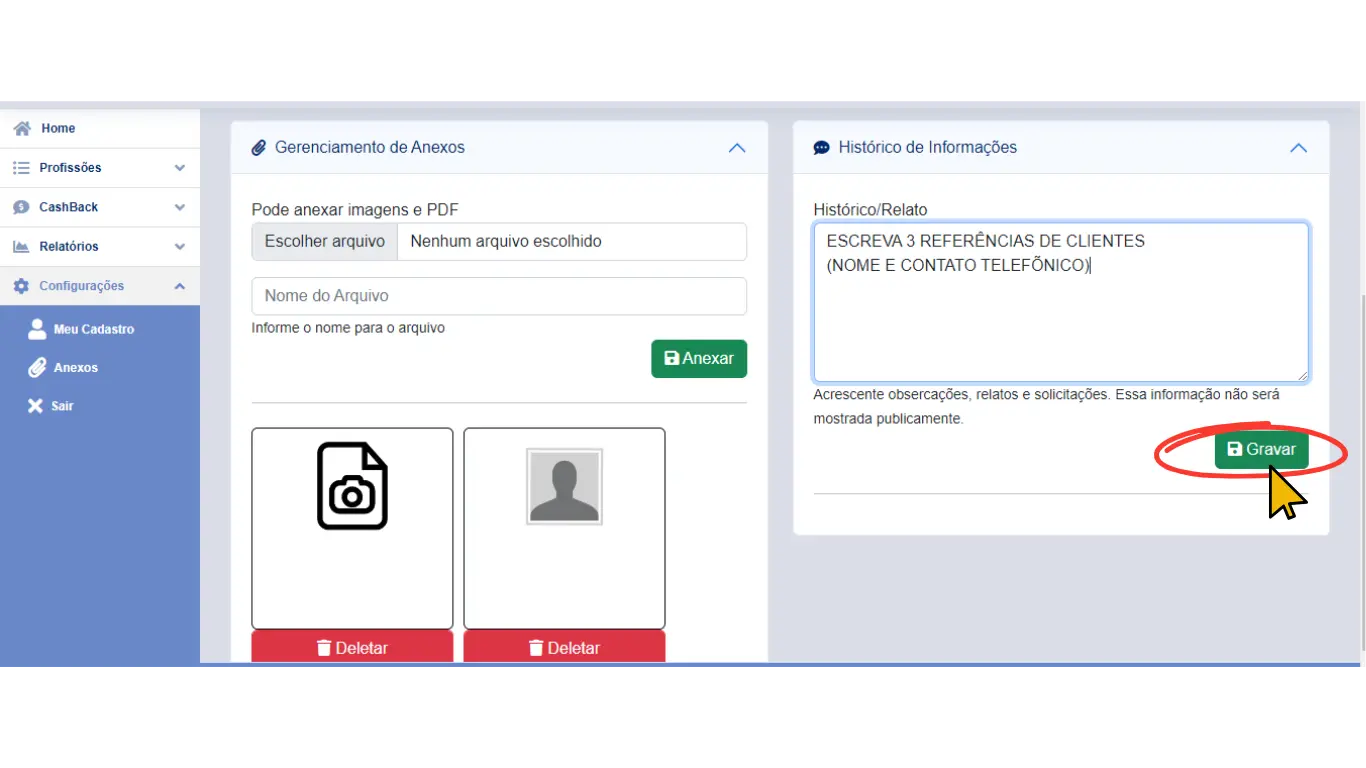Click the paperclip icon beside Gerenciamento de Anexos
The height and width of the screenshot is (768, 1366).
coord(258,147)
